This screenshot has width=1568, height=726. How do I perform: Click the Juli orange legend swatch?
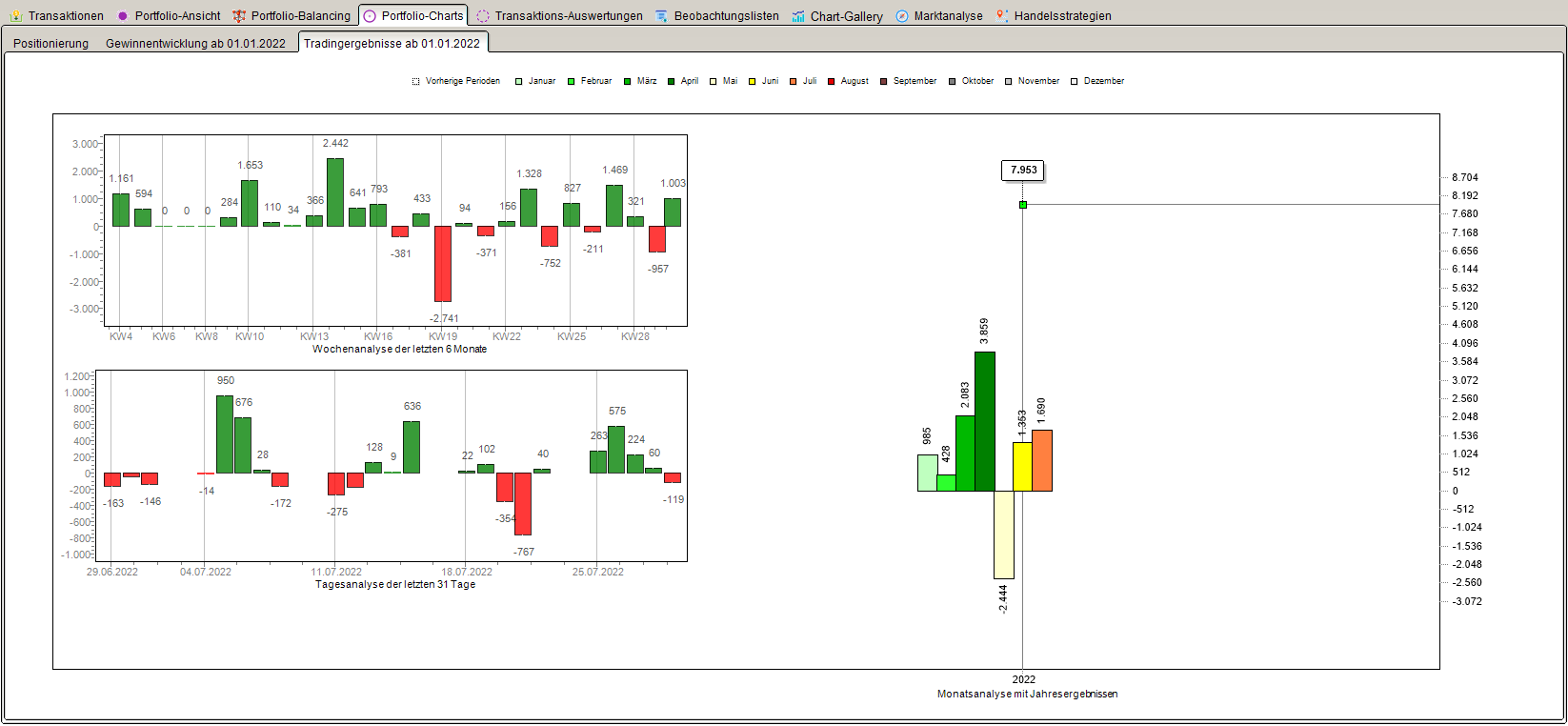point(793,82)
